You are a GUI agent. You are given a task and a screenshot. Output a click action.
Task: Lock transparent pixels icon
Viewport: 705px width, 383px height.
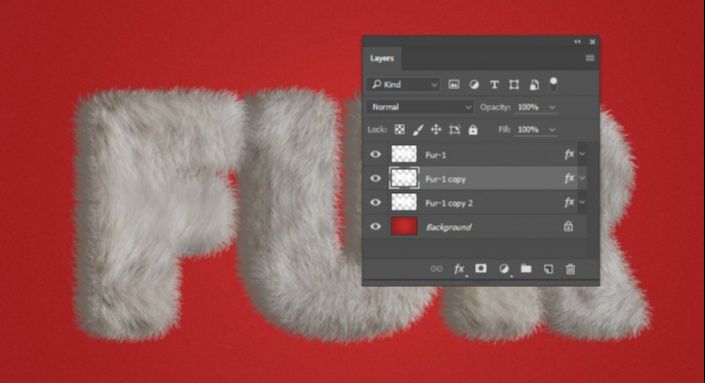click(399, 130)
